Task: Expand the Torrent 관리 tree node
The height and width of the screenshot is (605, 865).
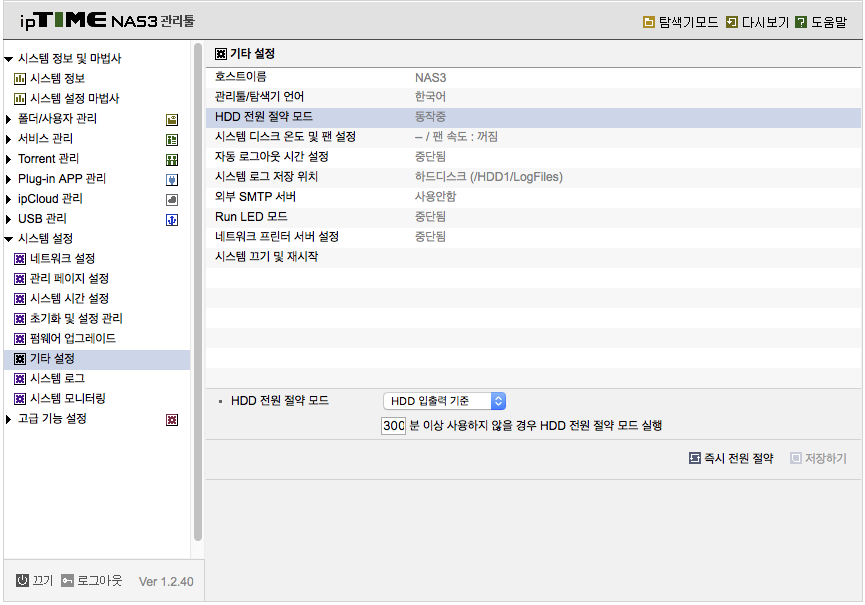Action: pos(8,159)
